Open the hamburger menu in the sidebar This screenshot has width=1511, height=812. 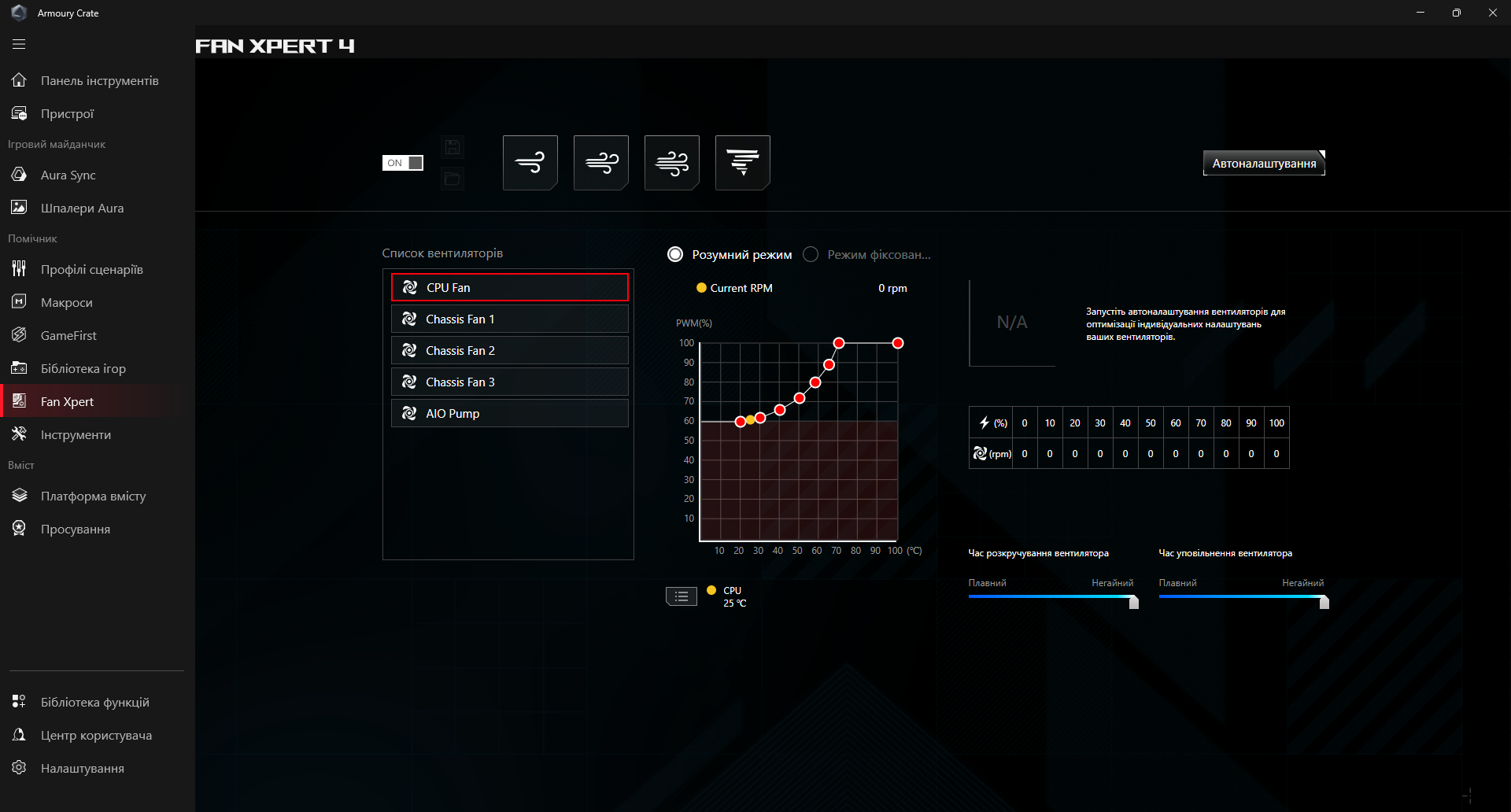pos(19,45)
